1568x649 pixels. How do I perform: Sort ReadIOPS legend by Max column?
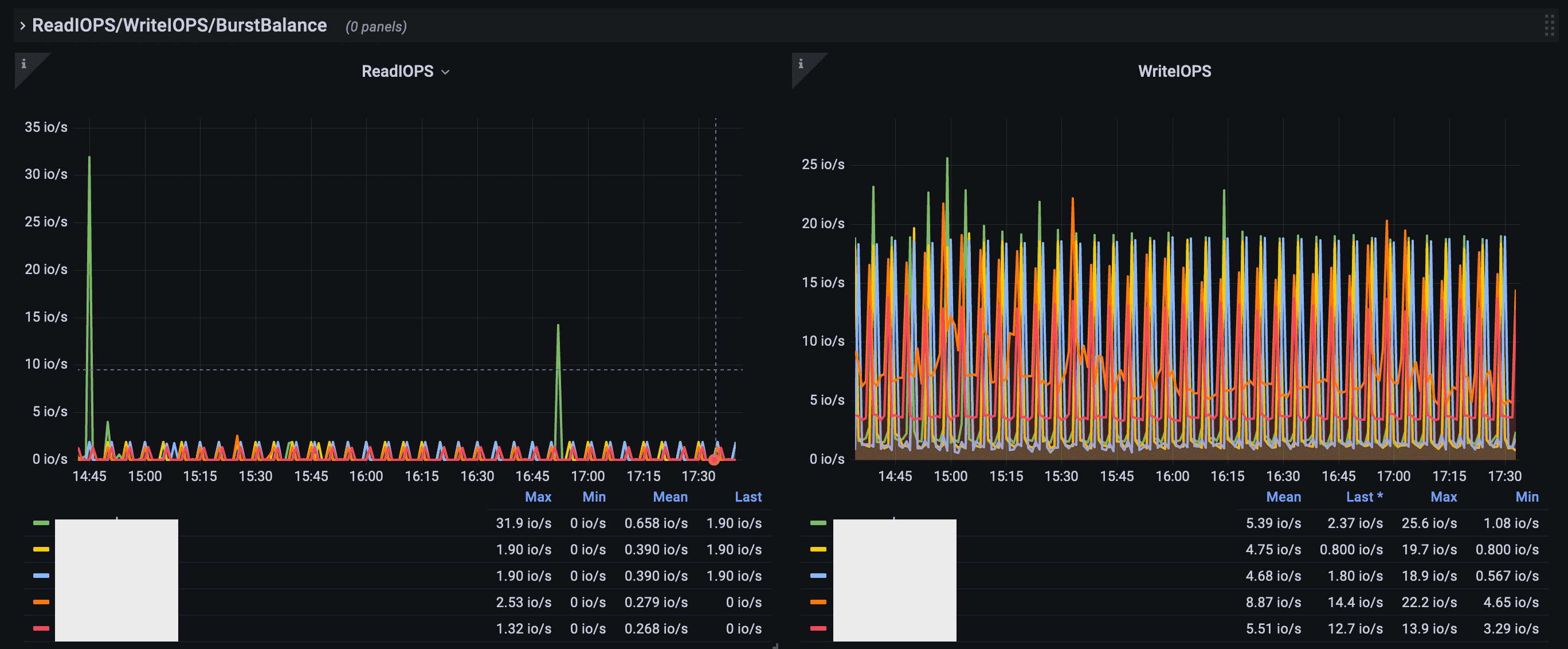click(538, 497)
